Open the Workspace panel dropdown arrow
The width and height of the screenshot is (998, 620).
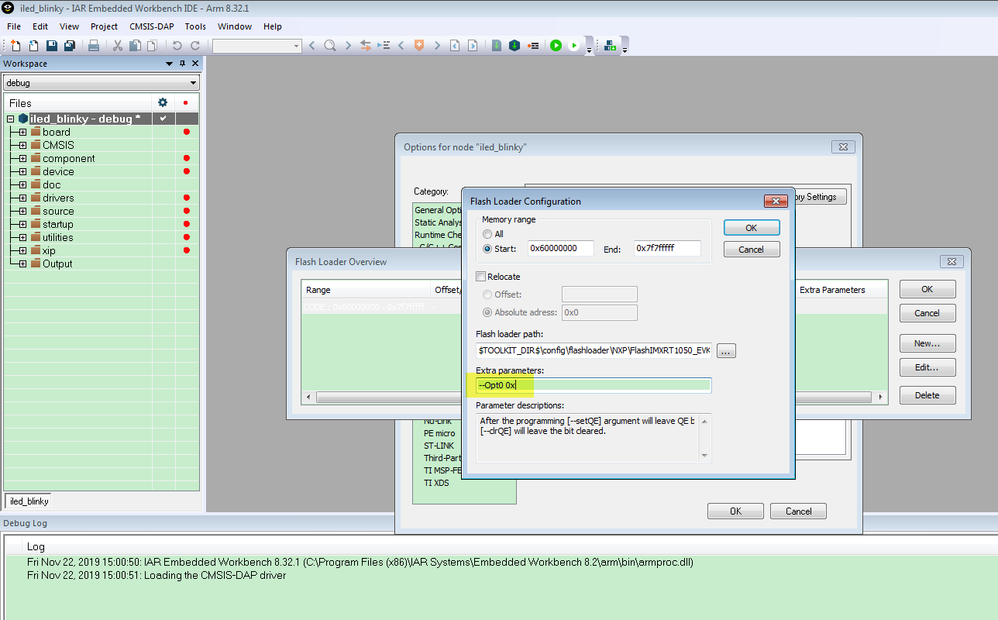tap(169, 64)
